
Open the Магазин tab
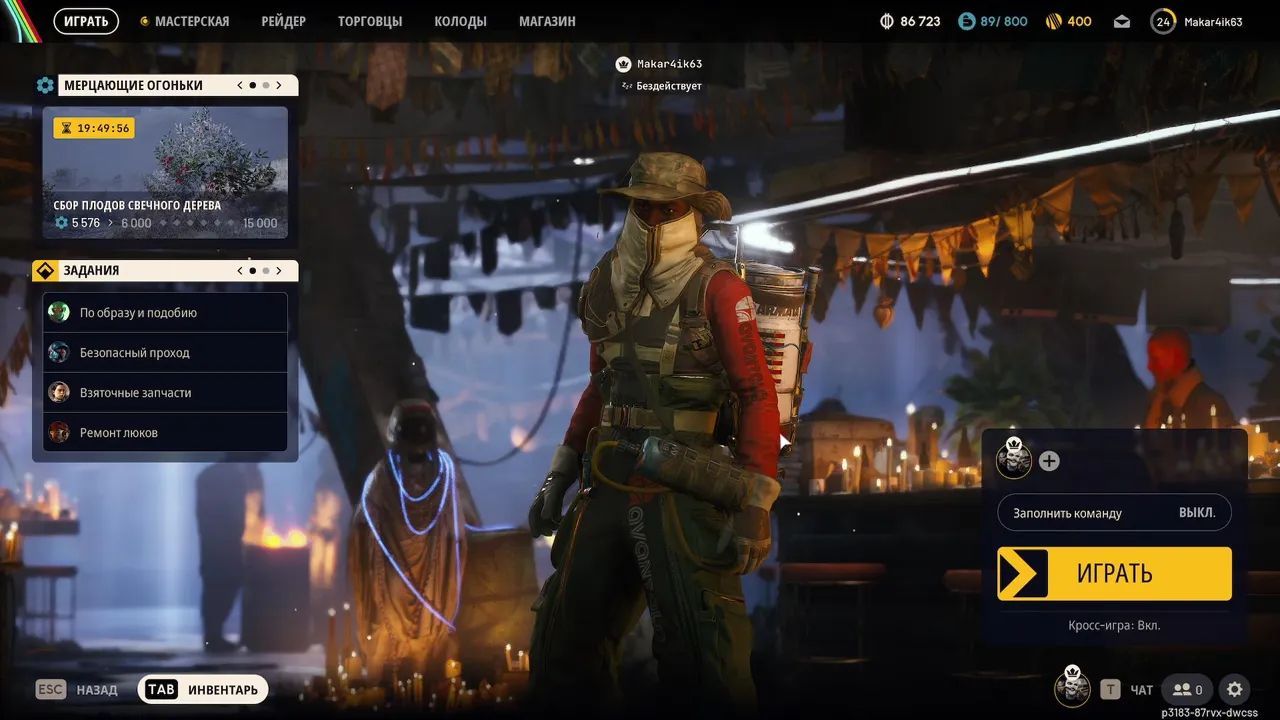pos(547,21)
